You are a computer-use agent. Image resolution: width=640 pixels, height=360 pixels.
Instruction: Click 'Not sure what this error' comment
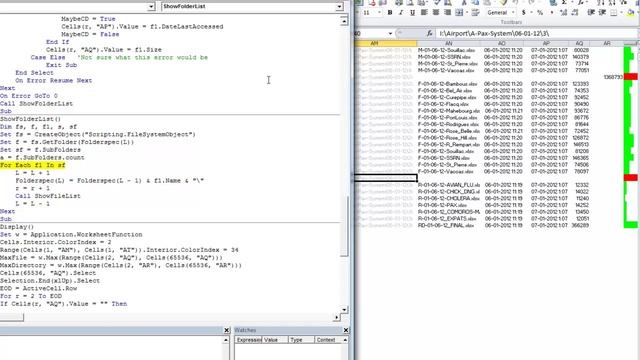pos(142,58)
